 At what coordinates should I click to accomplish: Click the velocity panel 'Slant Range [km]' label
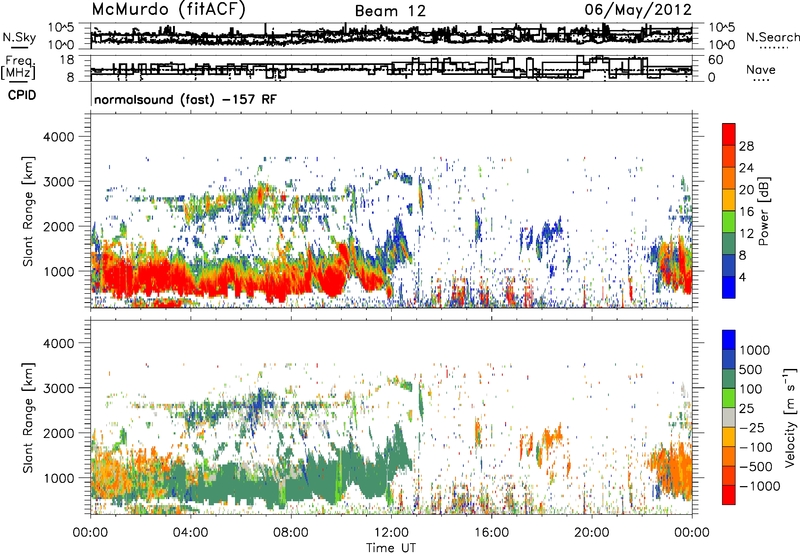(x=28, y=417)
